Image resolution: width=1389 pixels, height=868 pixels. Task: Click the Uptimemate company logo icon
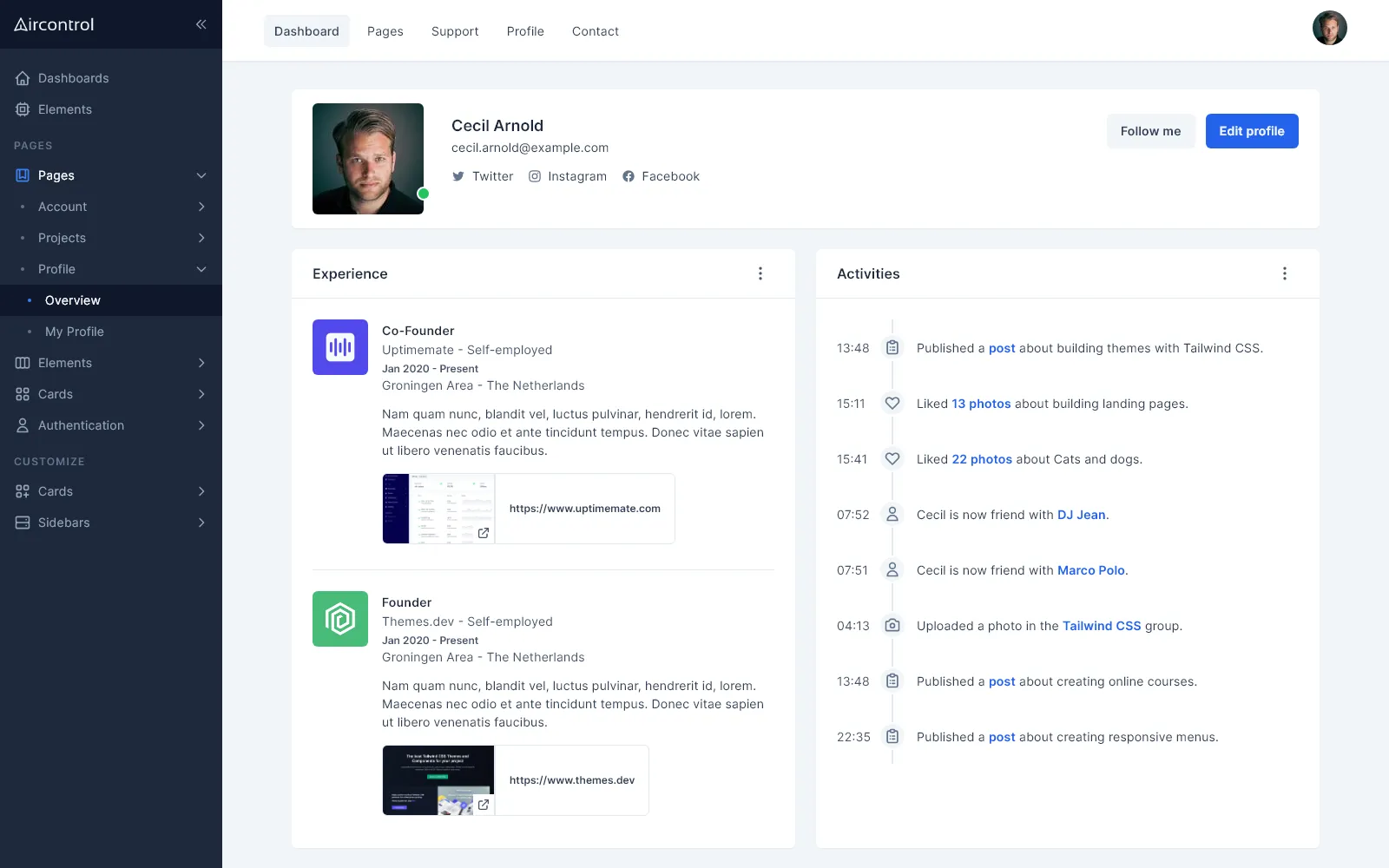(x=340, y=347)
